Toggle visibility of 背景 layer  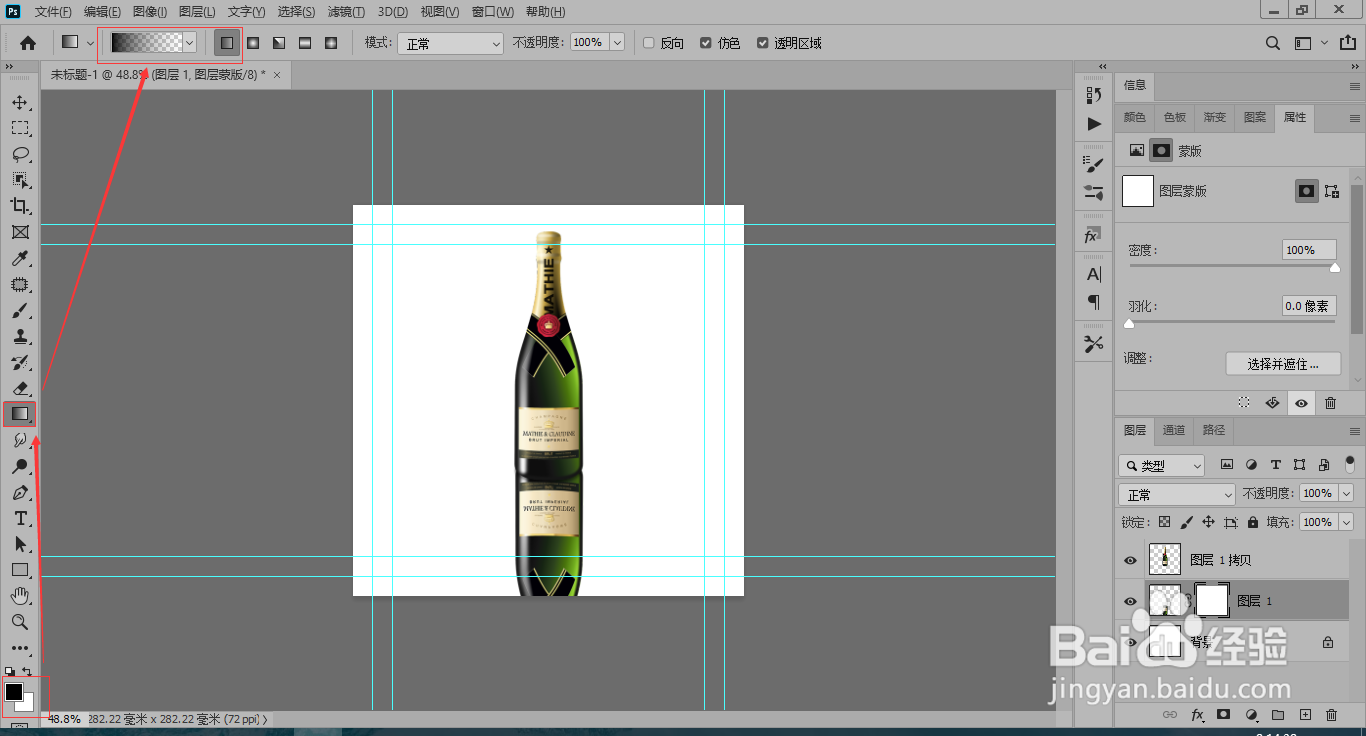point(1131,642)
